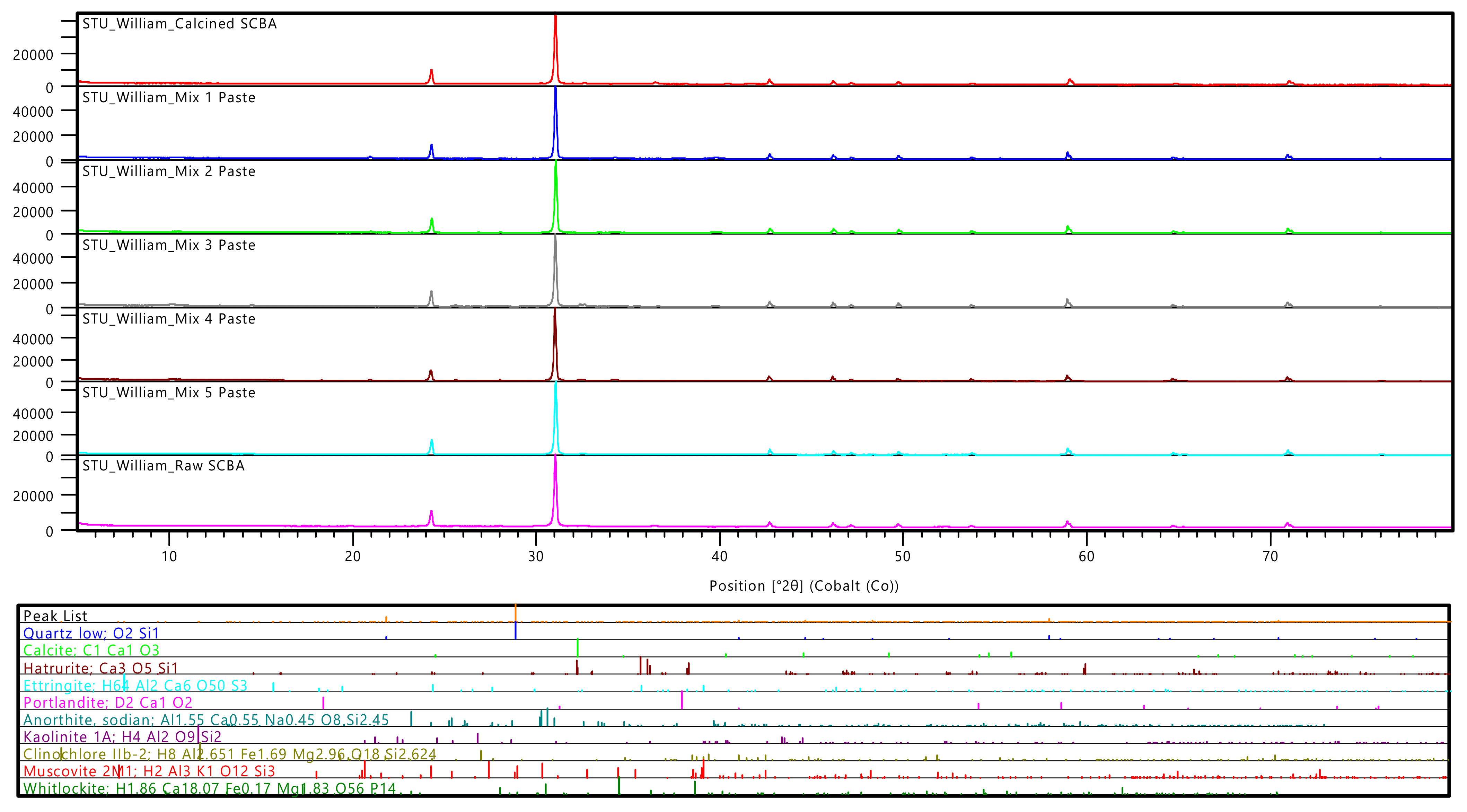Select the Anorthite, sodian phase row
Image resolution: width=1467 pixels, height=812 pixels.
pos(205,720)
